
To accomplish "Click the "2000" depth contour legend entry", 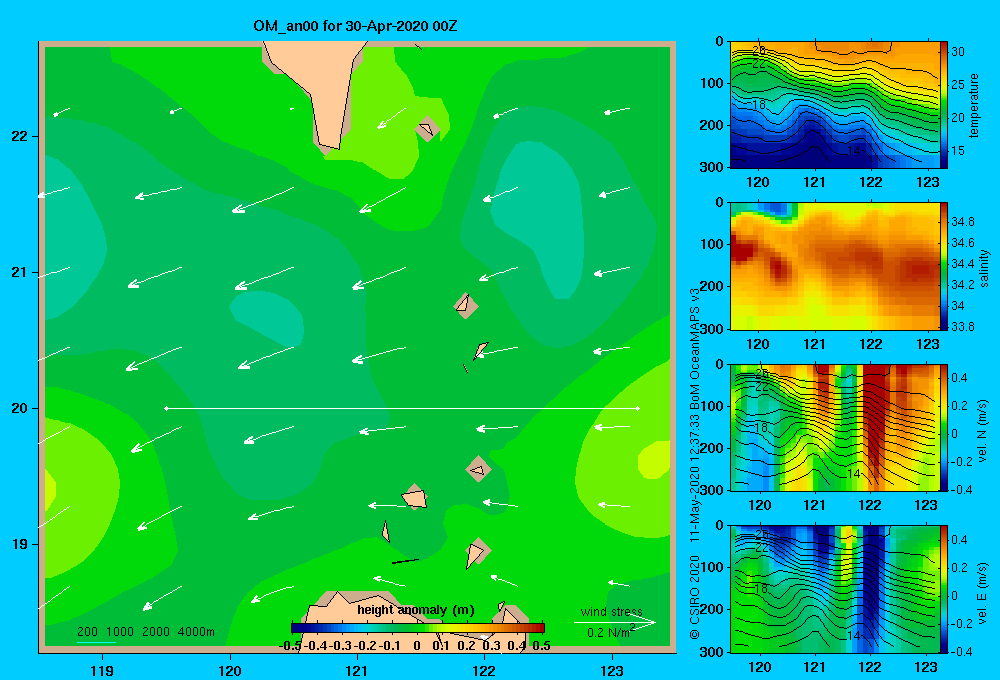I will (156, 632).
